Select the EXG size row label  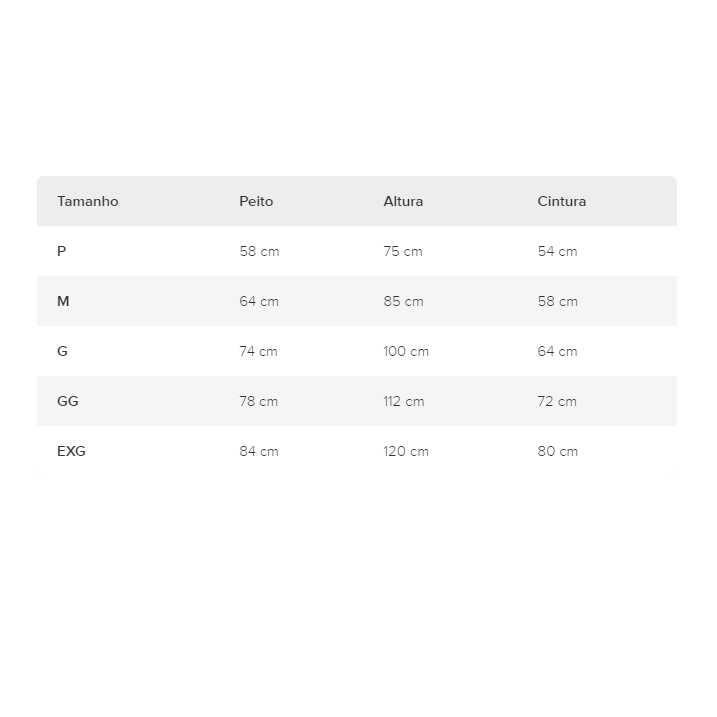point(71,451)
